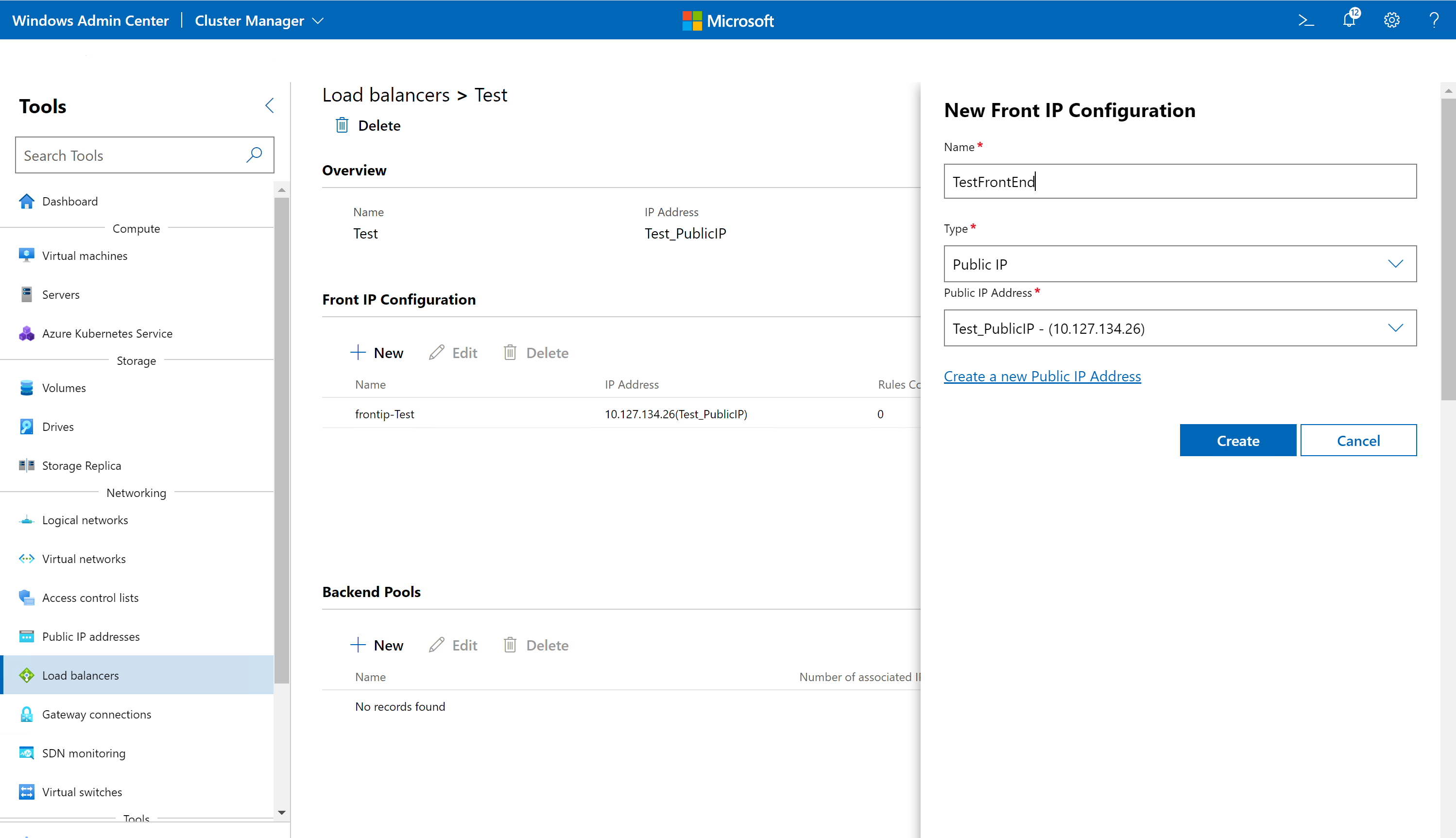Open the Type dropdown showing Public IP

tap(1180, 264)
